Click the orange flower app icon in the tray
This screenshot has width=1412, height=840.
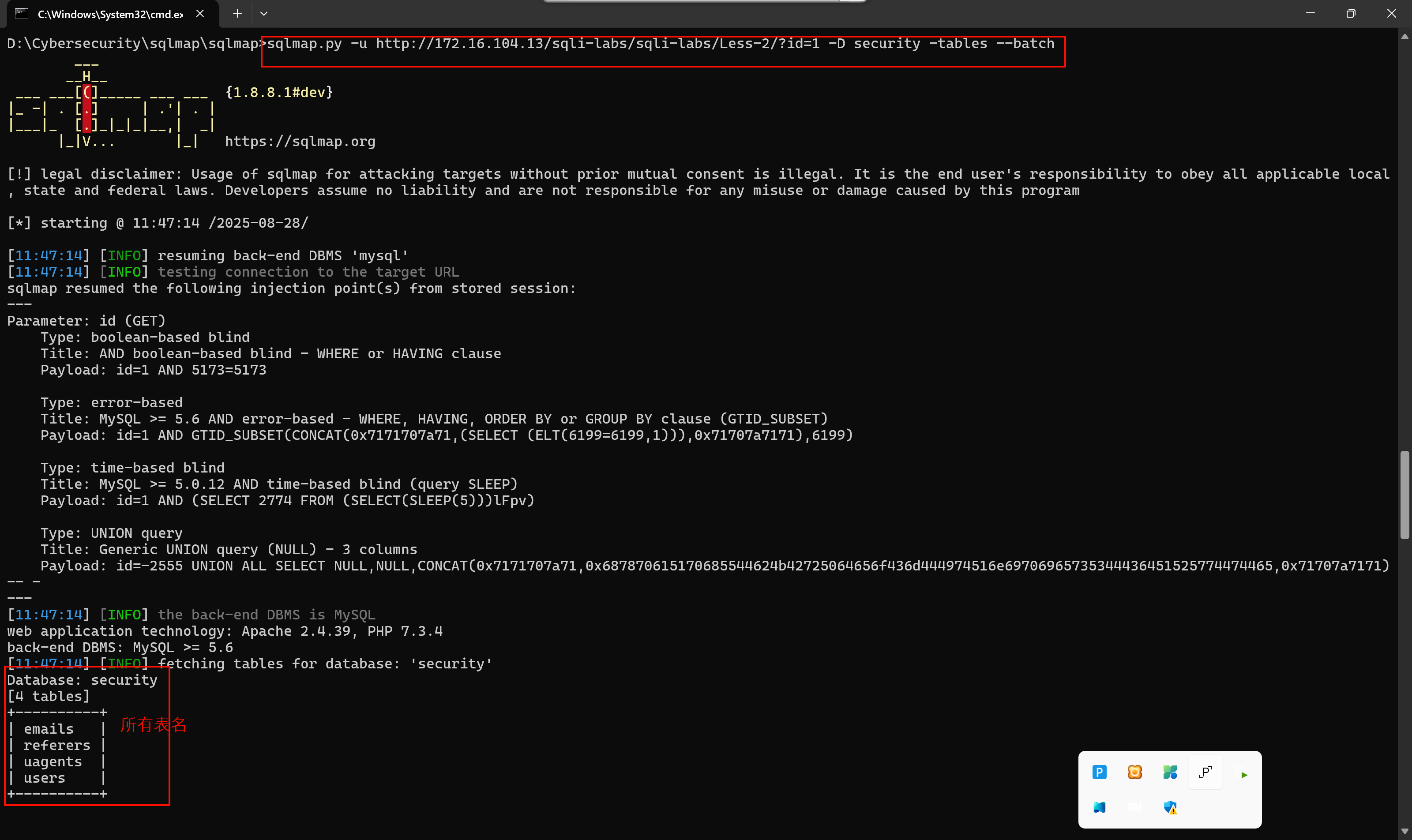pyautogui.click(x=1135, y=772)
